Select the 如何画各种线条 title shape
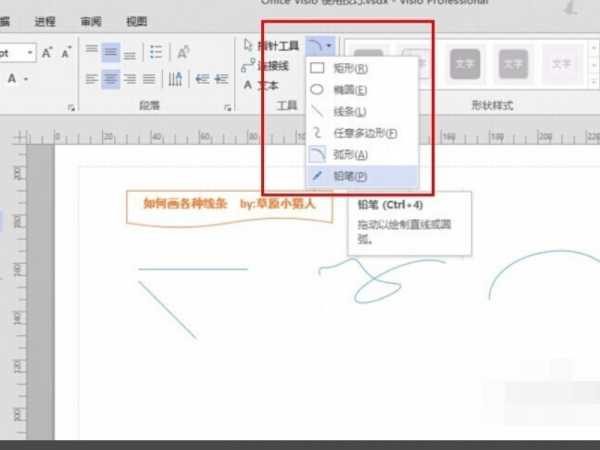 pos(230,209)
